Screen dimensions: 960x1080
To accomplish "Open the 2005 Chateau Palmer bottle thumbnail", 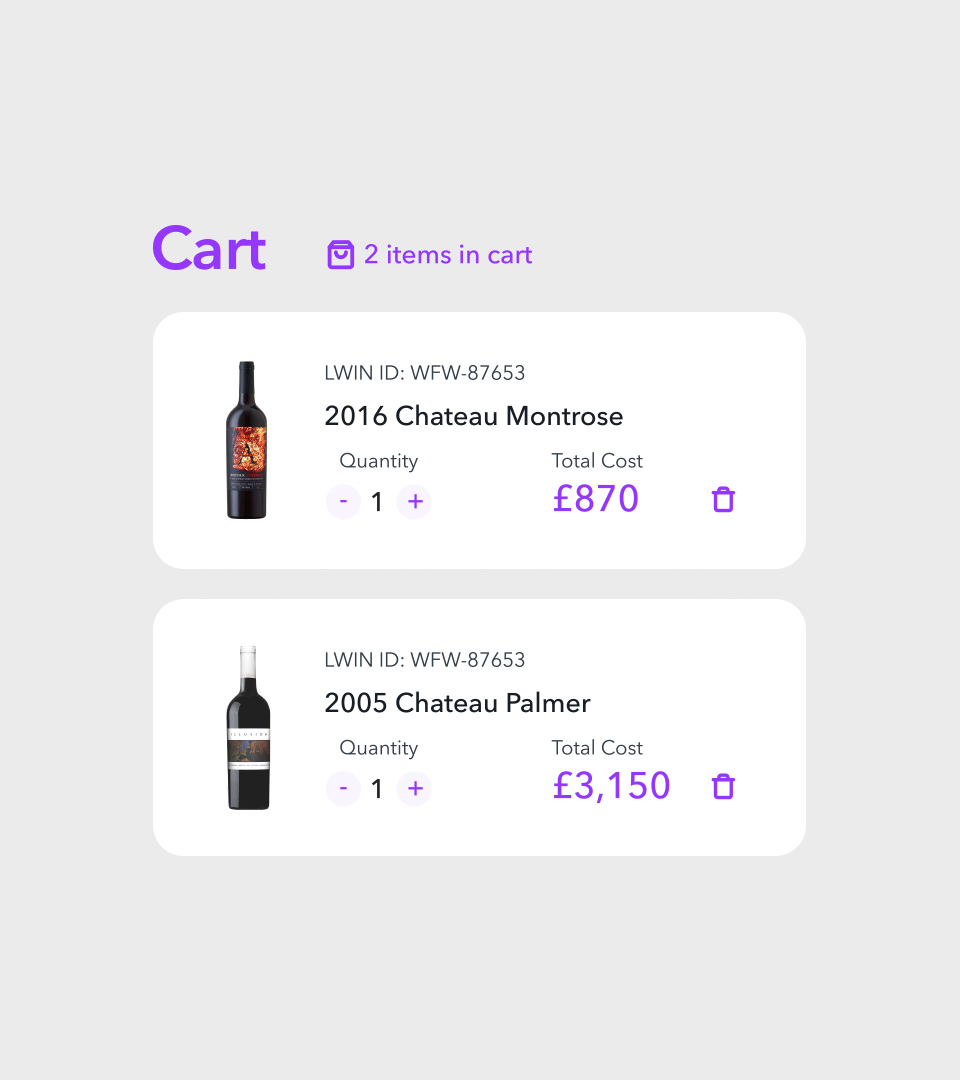I will 247,727.
